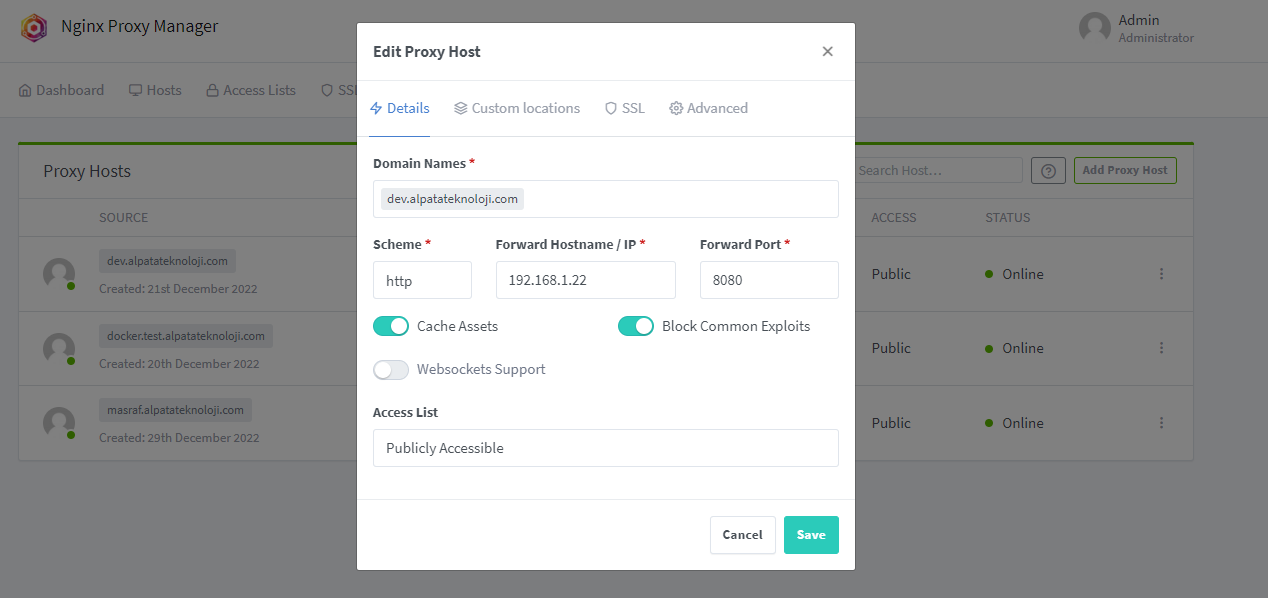The height and width of the screenshot is (598, 1268).
Task: Click the Admin user avatar icon
Action: point(1095,28)
